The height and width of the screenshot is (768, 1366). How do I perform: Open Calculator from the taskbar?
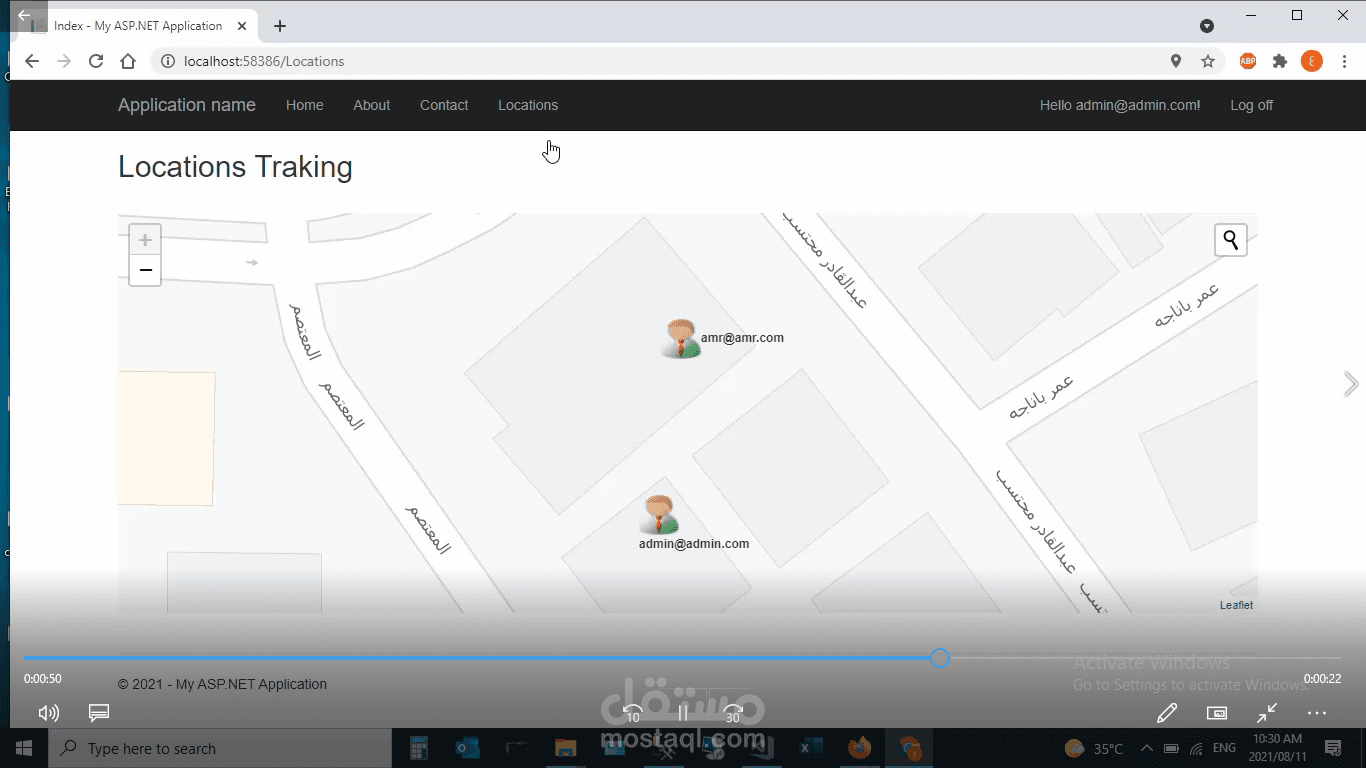click(419, 748)
